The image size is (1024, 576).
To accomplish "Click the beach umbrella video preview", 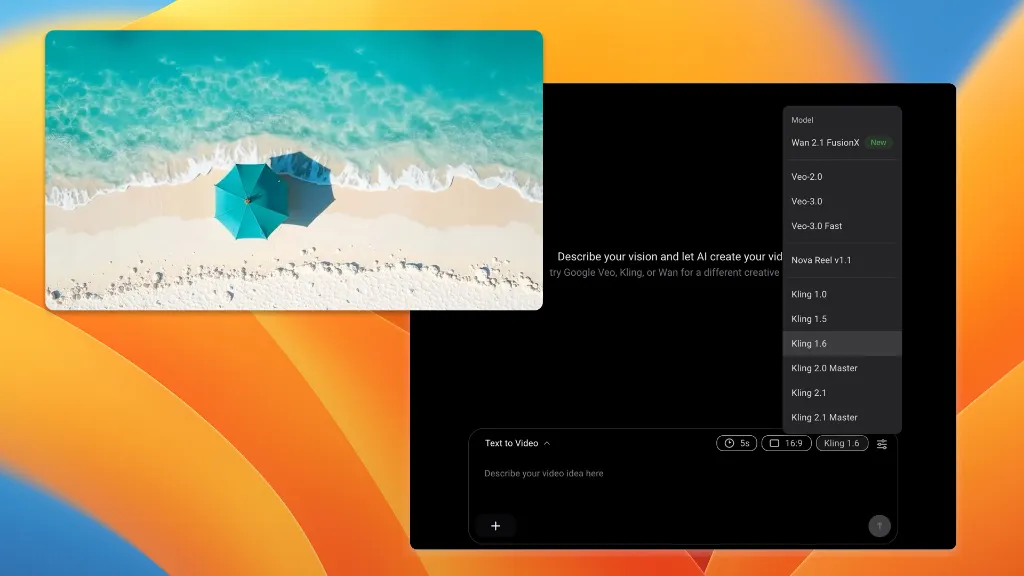I will [294, 170].
